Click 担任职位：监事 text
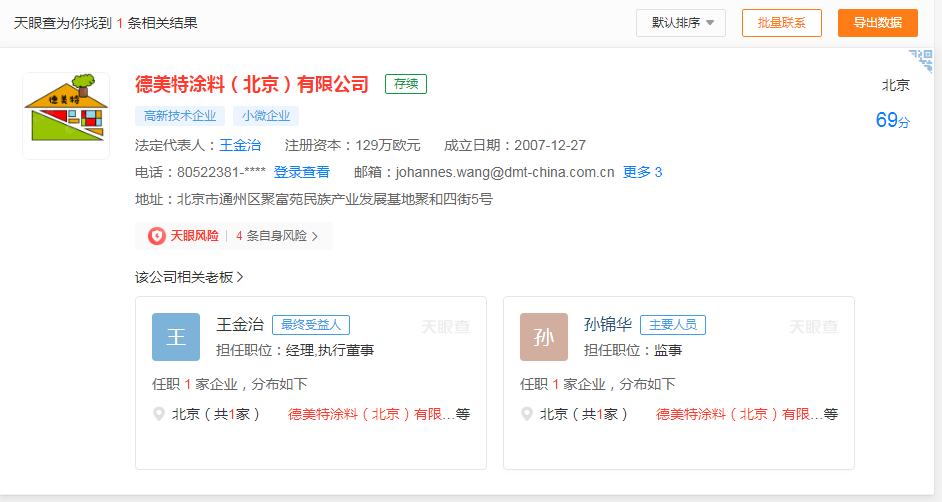The width and height of the screenshot is (942, 502). [633, 350]
